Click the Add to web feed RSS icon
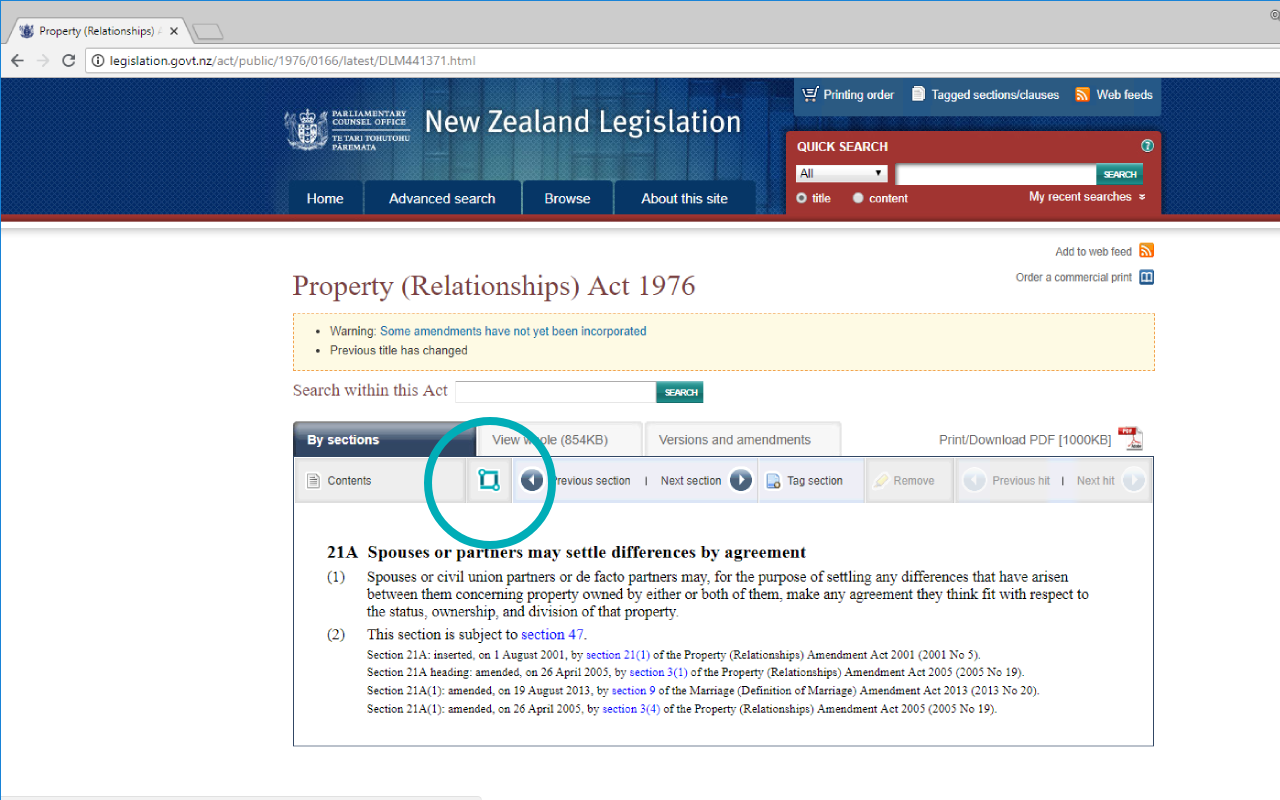This screenshot has height=800, width=1280. [x=1146, y=251]
